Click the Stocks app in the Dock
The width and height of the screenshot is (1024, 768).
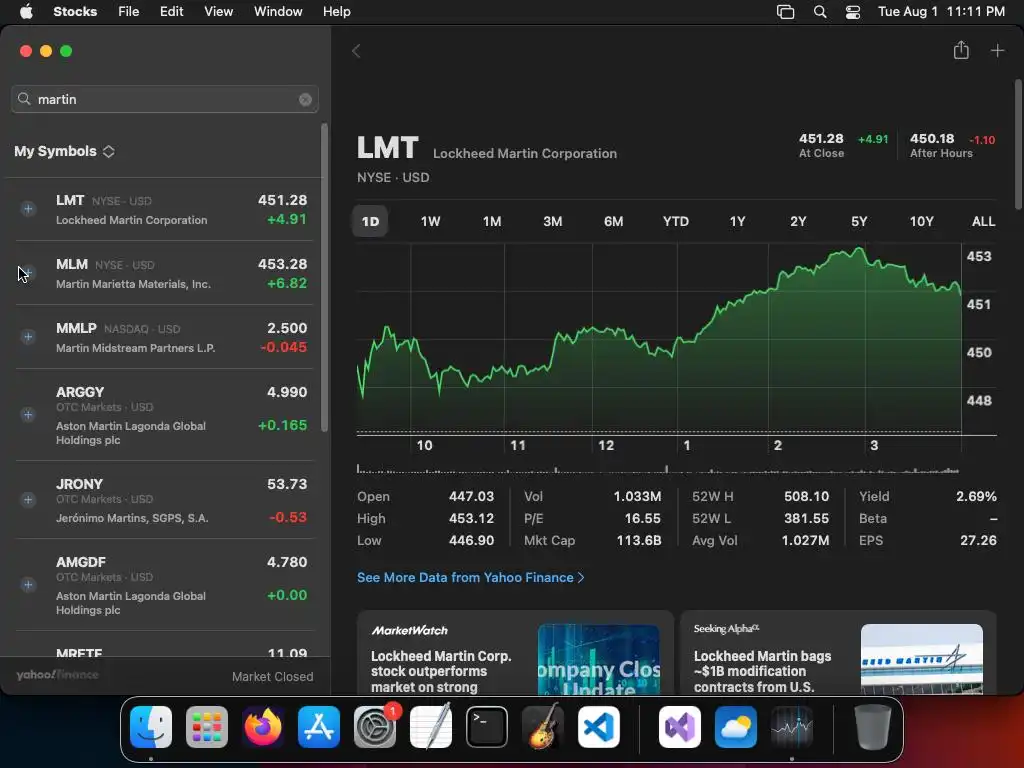click(x=792, y=727)
